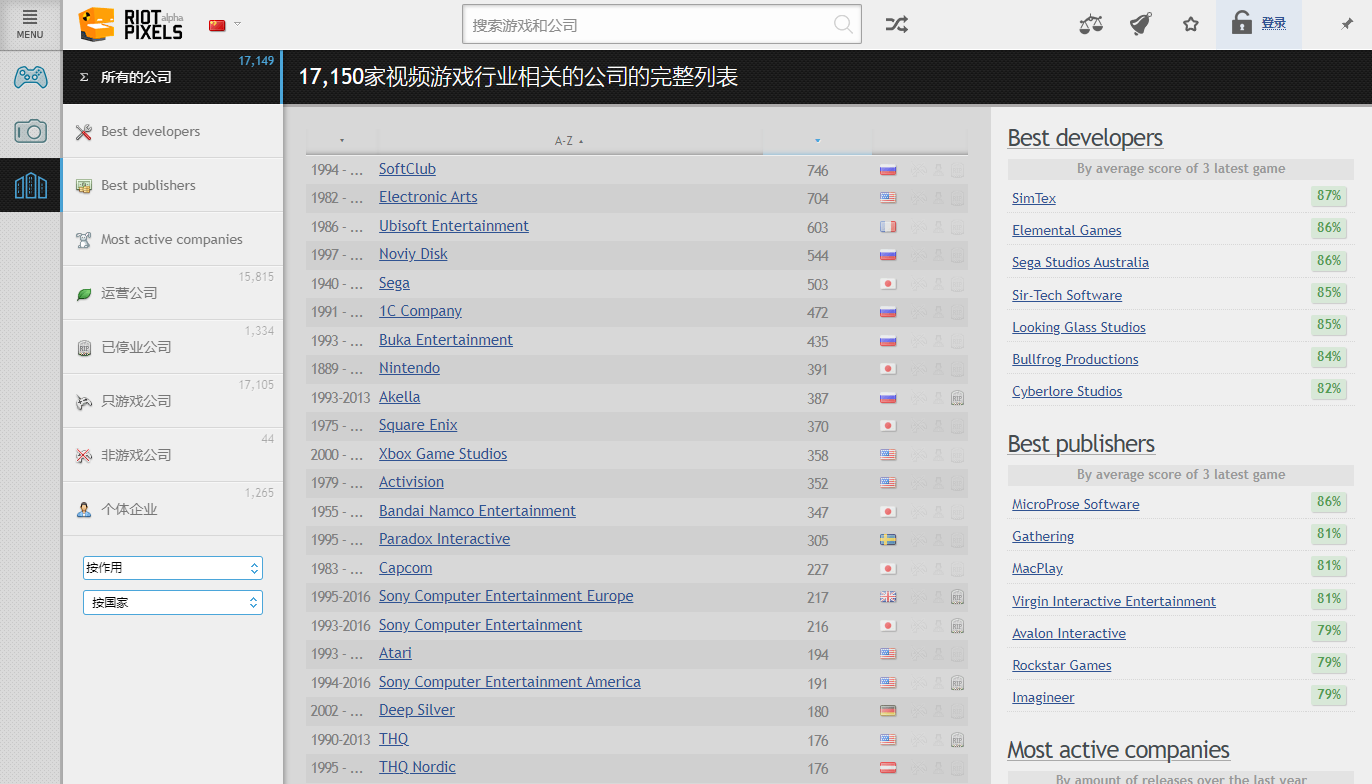Open the companies building icon
The image size is (1372, 784).
pyautogui.click(x=30, y=185)
